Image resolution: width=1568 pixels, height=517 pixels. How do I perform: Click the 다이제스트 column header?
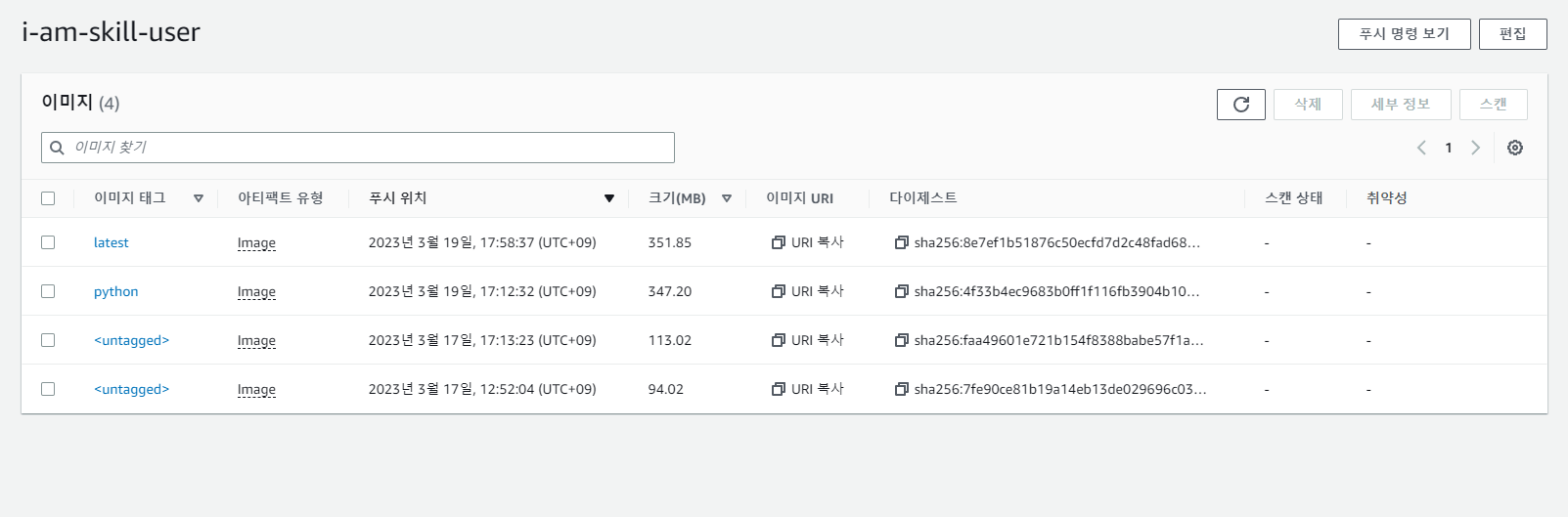923,198
